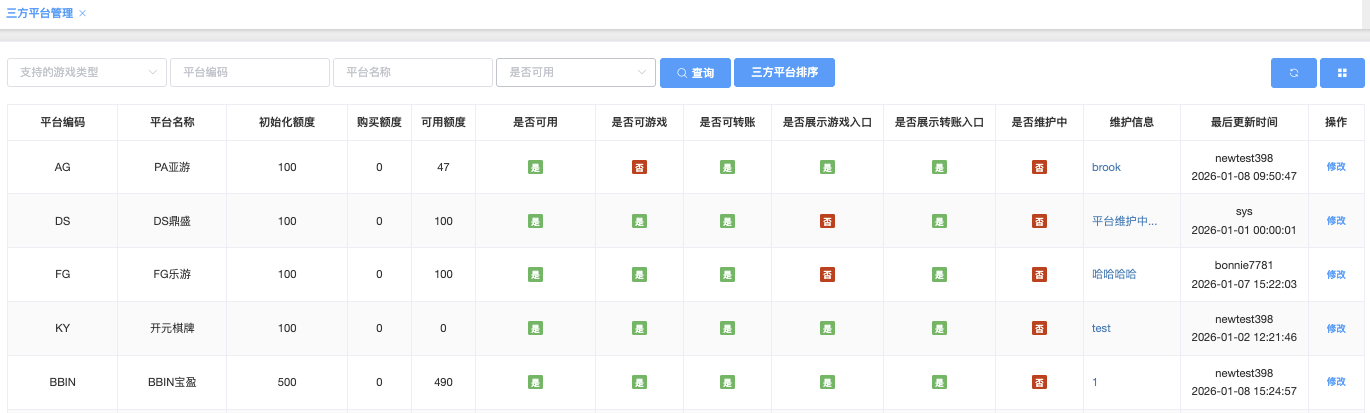Viewport: 1370px width, 413px height.
Task: Click the refresh icon button
Action: pyautogui.click(x=1293, y=73)
